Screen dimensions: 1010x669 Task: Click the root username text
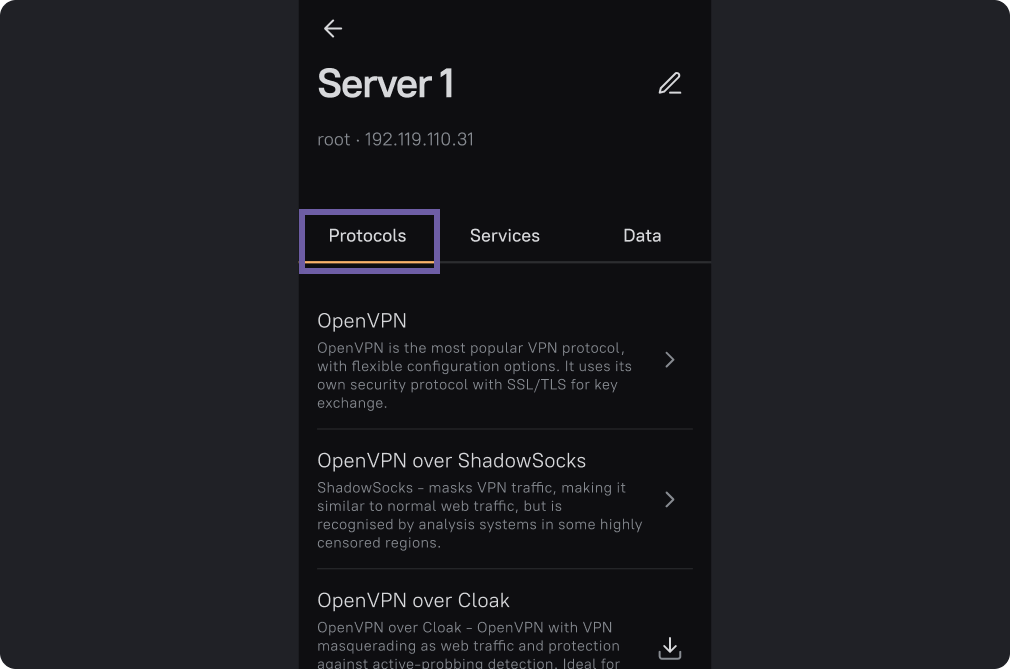click(334, 140)
